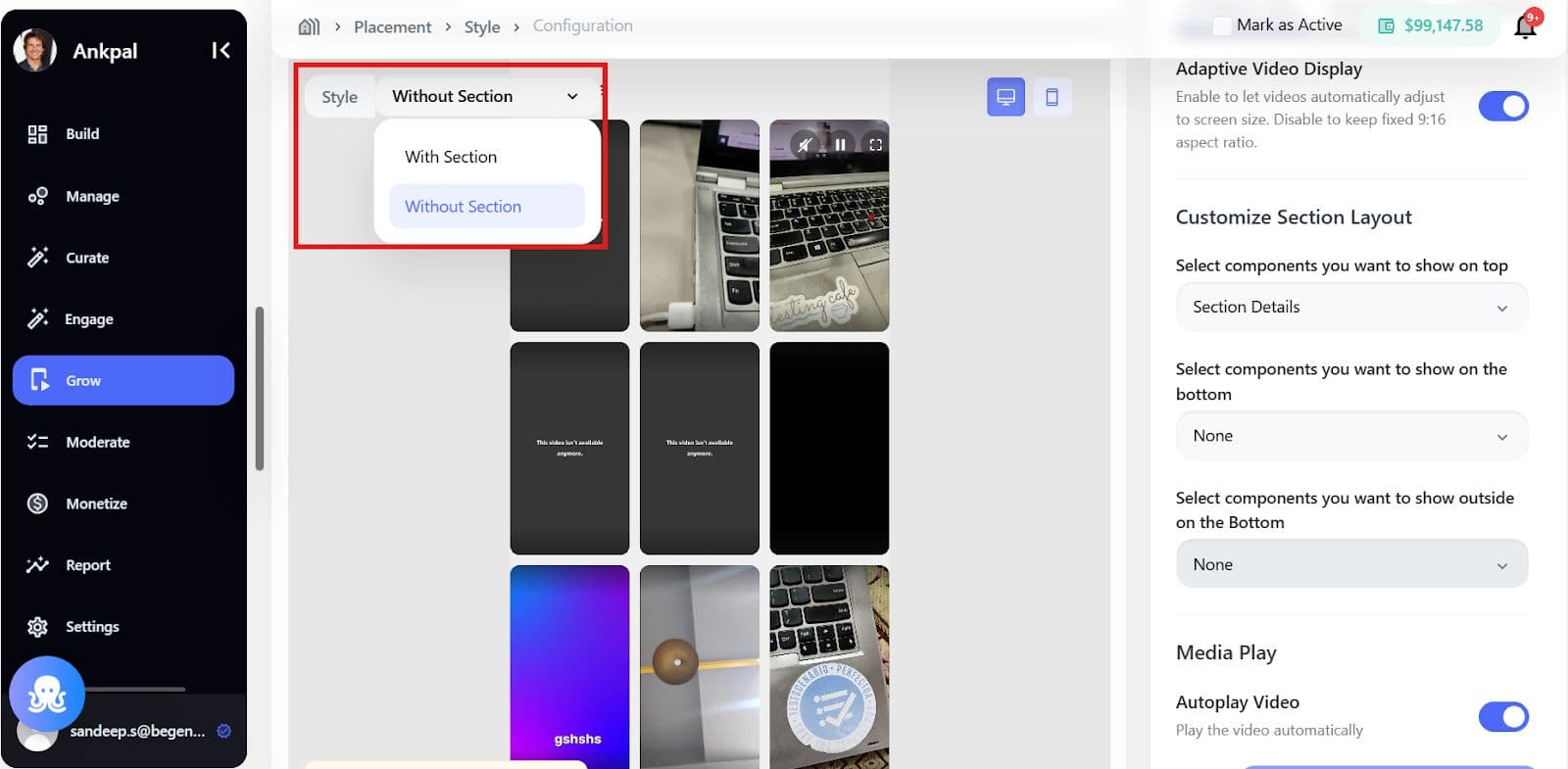Image resolution: width=1568 pixels, height=769 pixels.
Task: Check the Mark as Active checkbox
Action: [1222, 26]
